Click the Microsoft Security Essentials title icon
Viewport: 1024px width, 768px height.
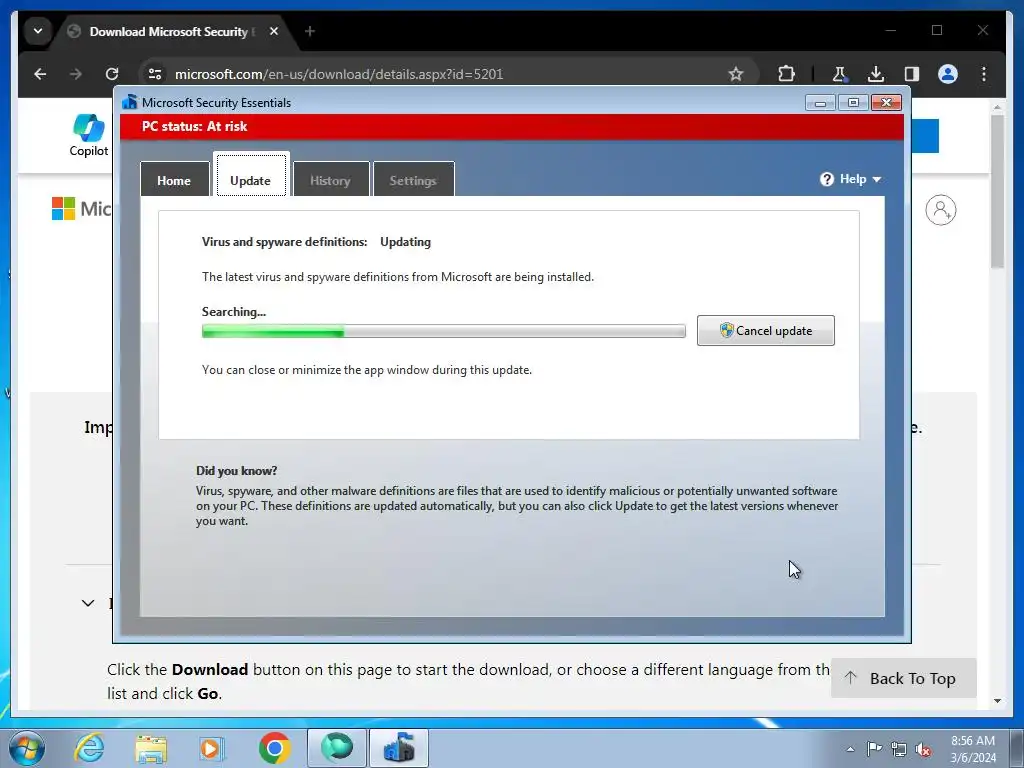tap(129, 103)
